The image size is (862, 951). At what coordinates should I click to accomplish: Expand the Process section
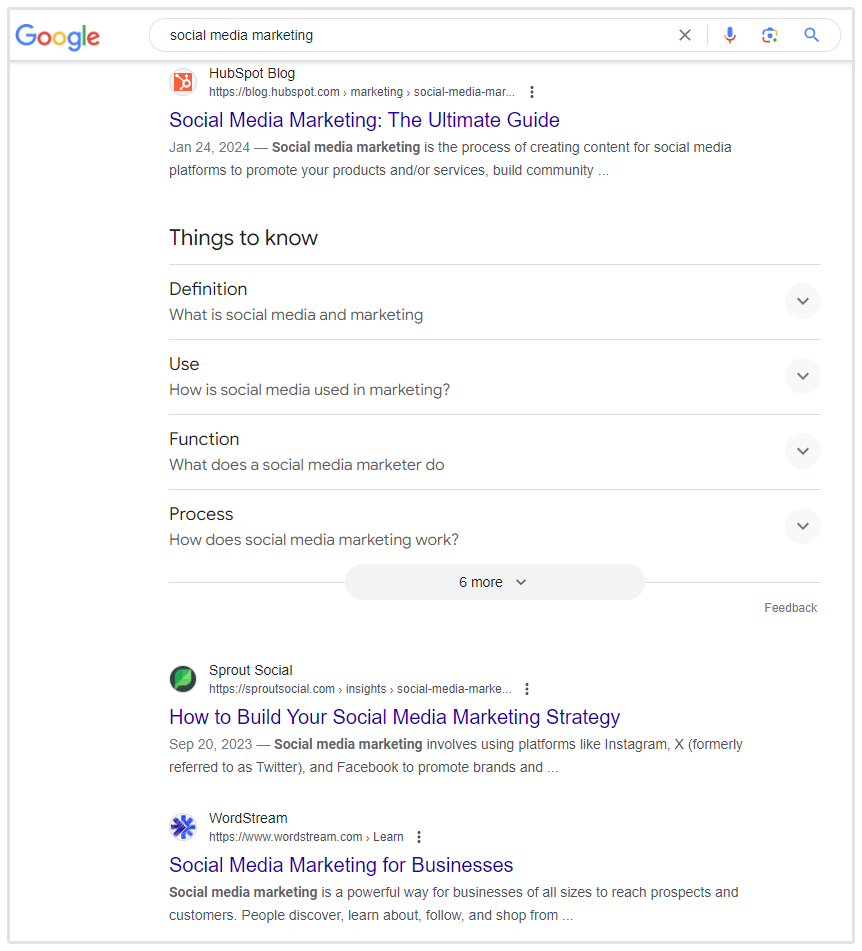click(x=802, y=526)
